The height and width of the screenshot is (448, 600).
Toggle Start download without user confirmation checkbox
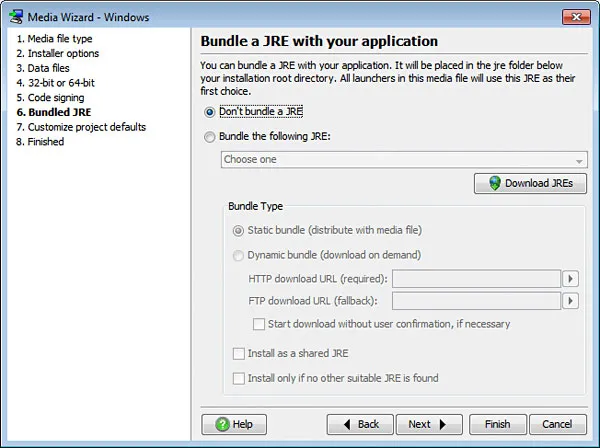pos(259,324)
